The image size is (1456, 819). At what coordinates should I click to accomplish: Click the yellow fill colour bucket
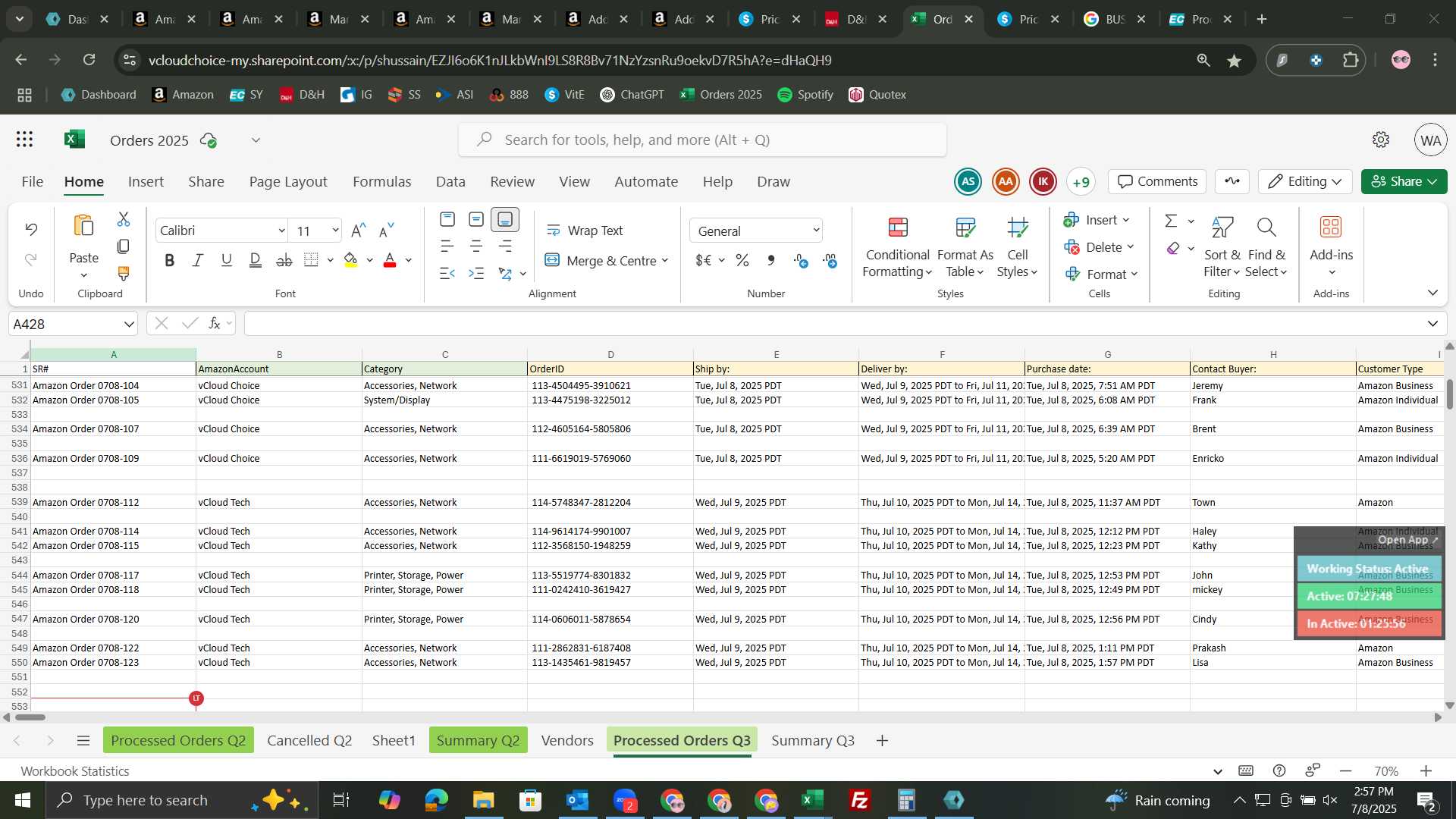click(x=351, y=260)
